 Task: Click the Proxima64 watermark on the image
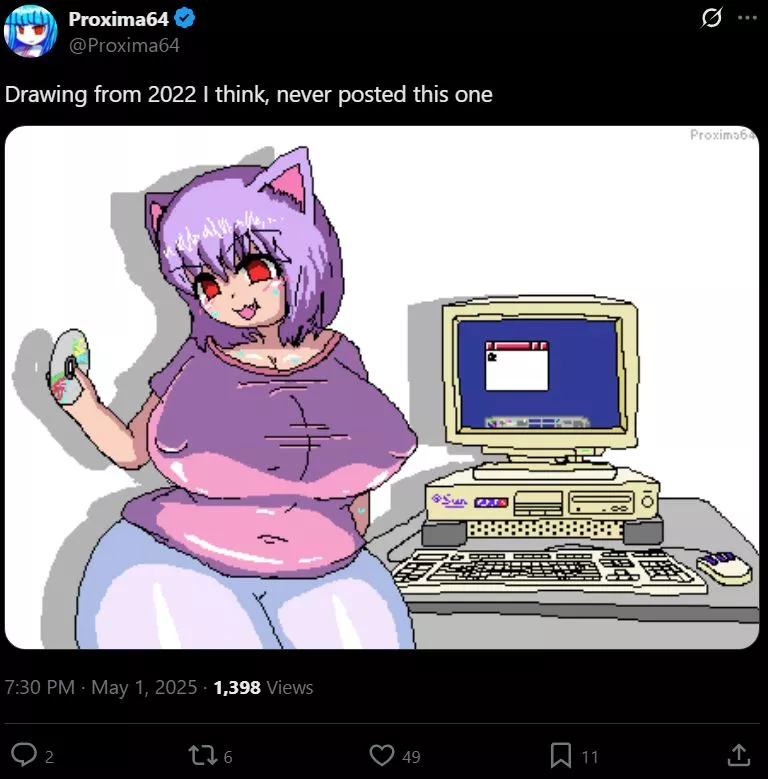click(723, 135)
